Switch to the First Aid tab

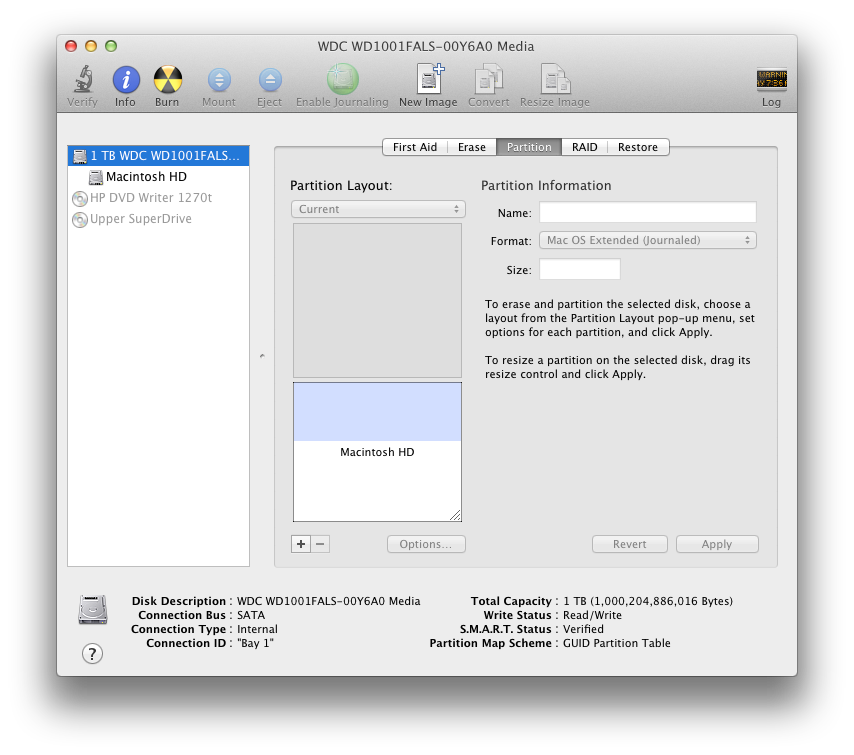tap(414, 147)
